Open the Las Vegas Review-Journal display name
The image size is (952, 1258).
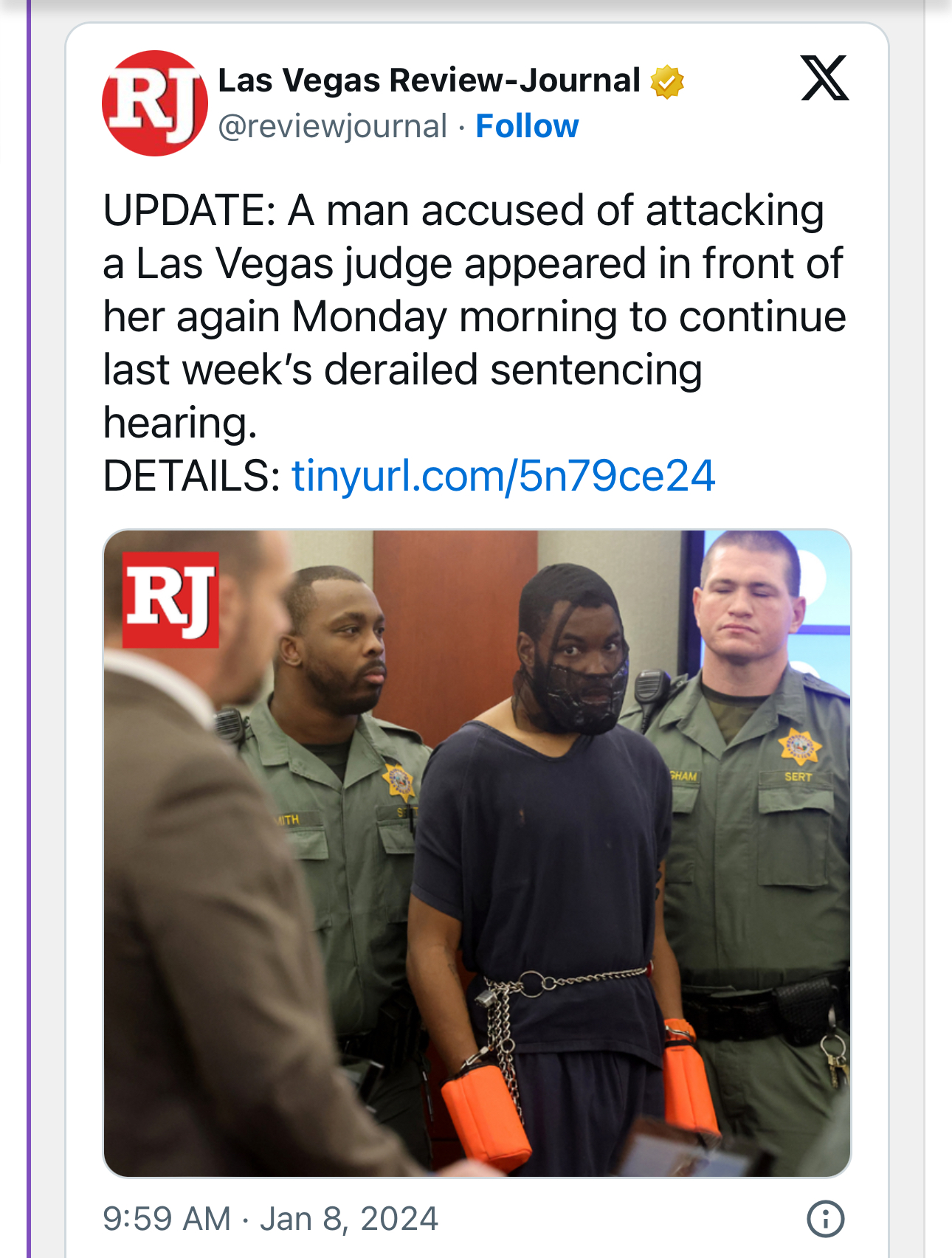430,80
